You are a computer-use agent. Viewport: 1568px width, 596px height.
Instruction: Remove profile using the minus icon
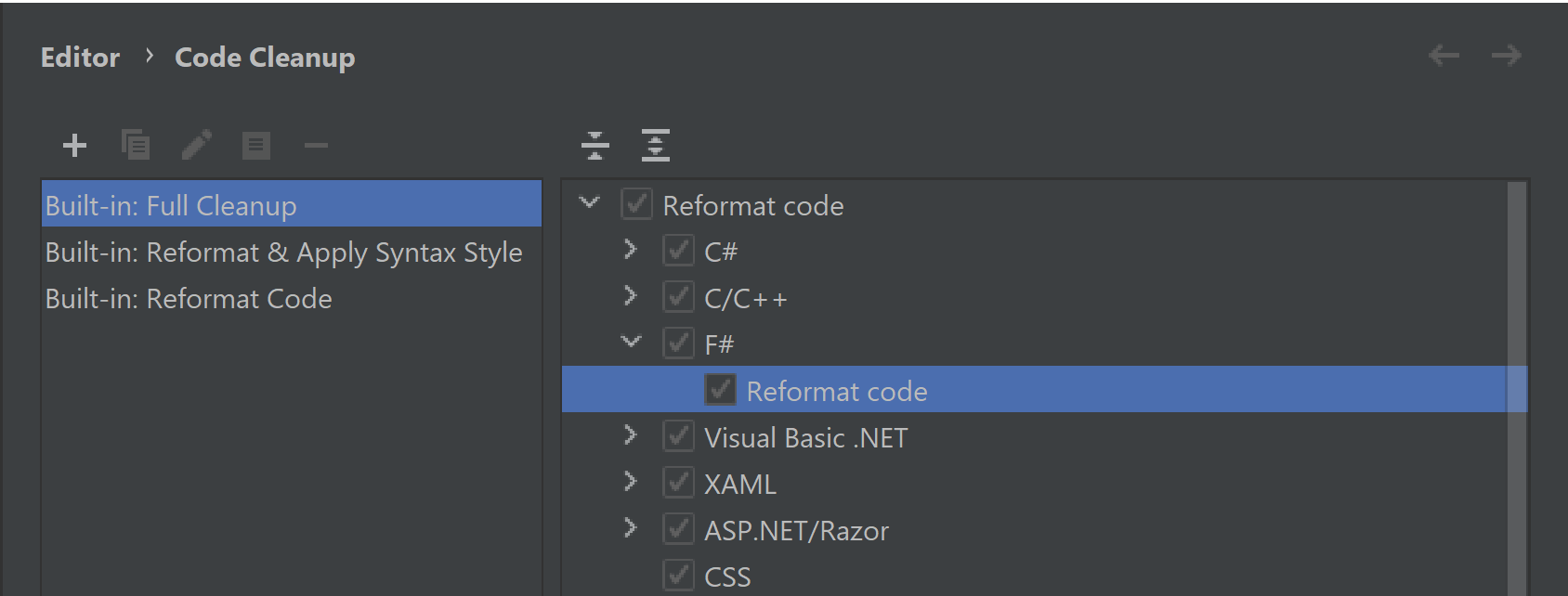click(x=317, y=146)
